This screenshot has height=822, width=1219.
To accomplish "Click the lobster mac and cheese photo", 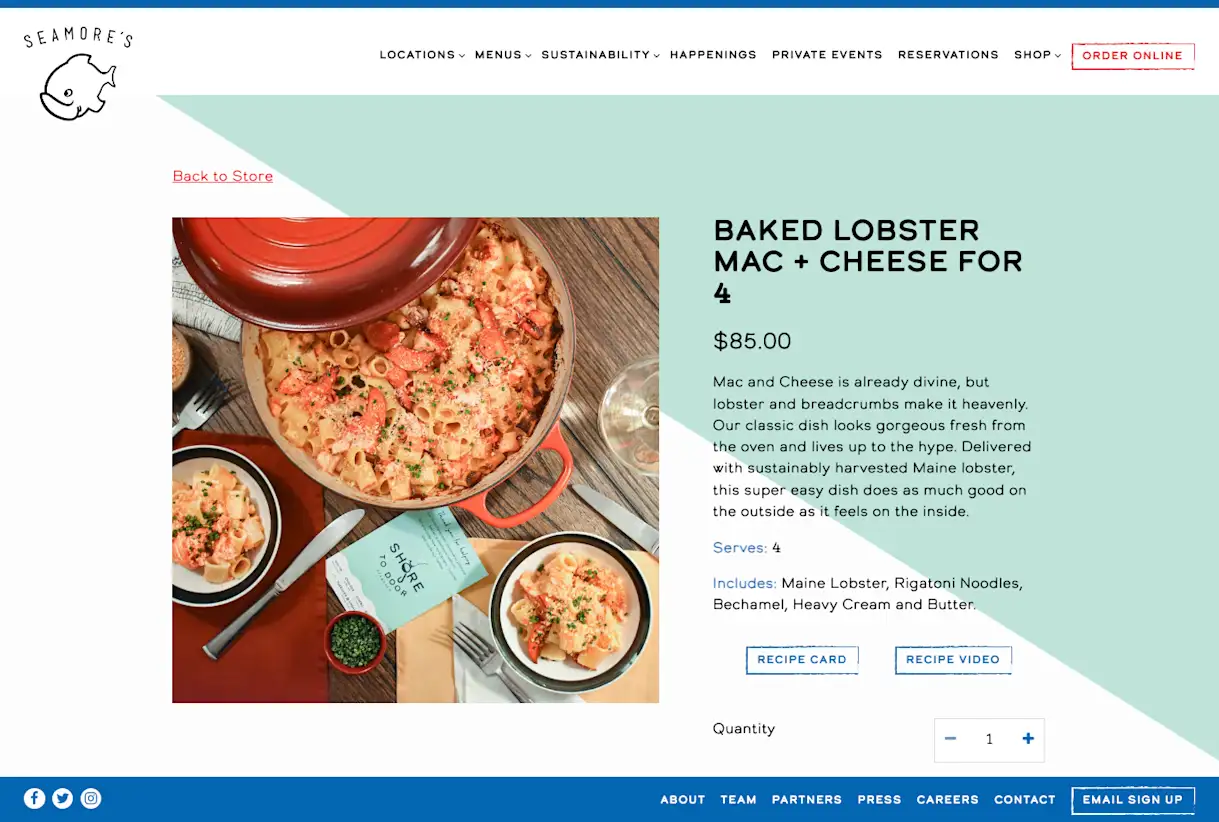I will pos(415,460).
